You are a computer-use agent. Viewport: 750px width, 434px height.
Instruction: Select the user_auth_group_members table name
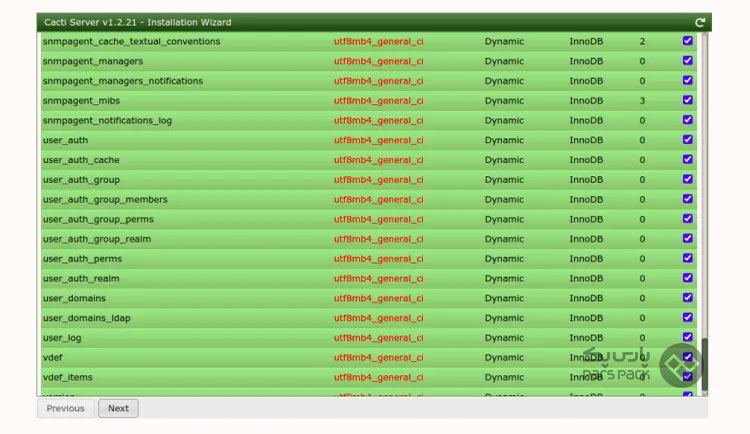tap(105, 200)
